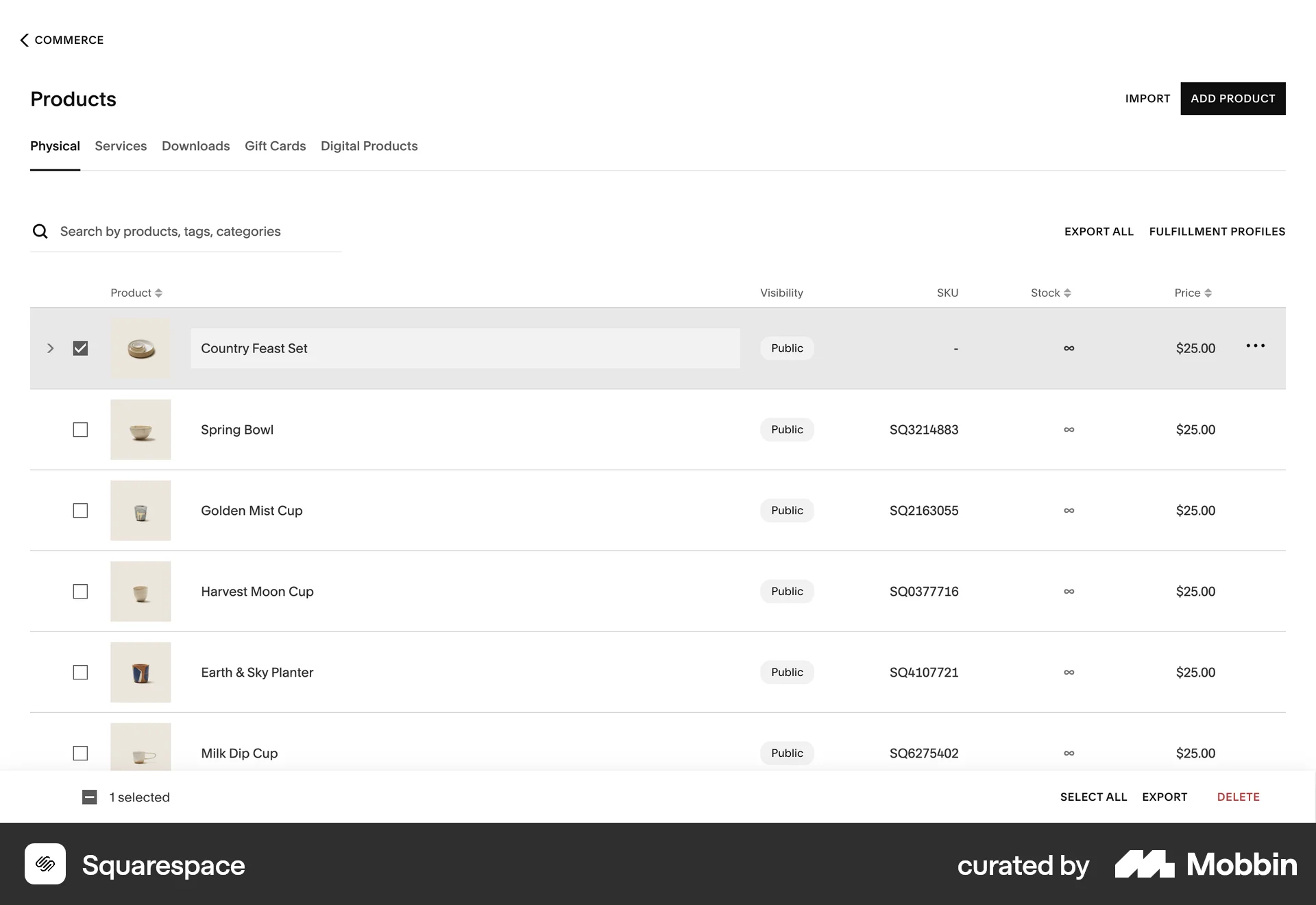This screenshot has height=905, width=1316.
Task: Click the infinity stock icon for Earth & Sky Planter
Action: pyautogui.click(x=1069, y=673)
